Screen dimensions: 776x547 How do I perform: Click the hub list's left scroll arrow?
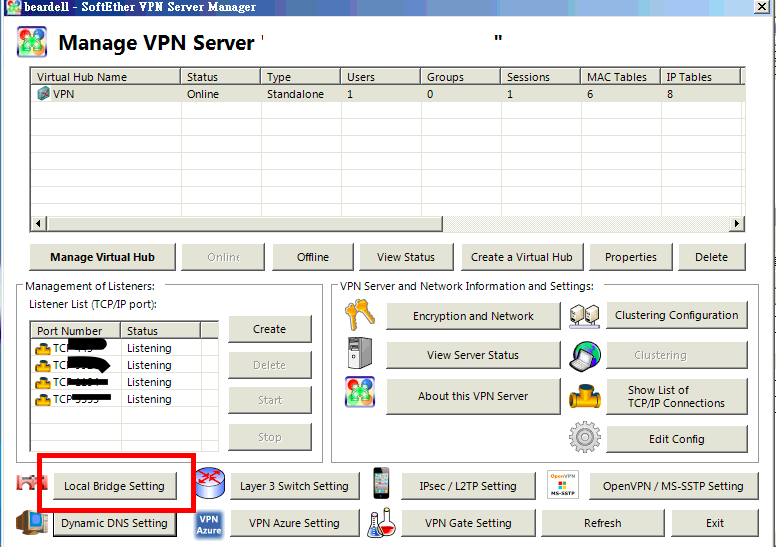click(39, 223)
